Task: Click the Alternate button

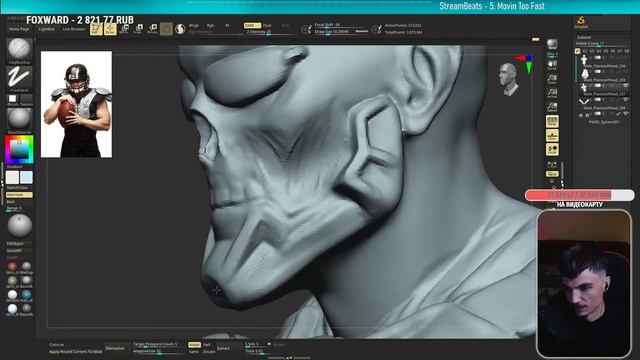Action: (19, 195)
